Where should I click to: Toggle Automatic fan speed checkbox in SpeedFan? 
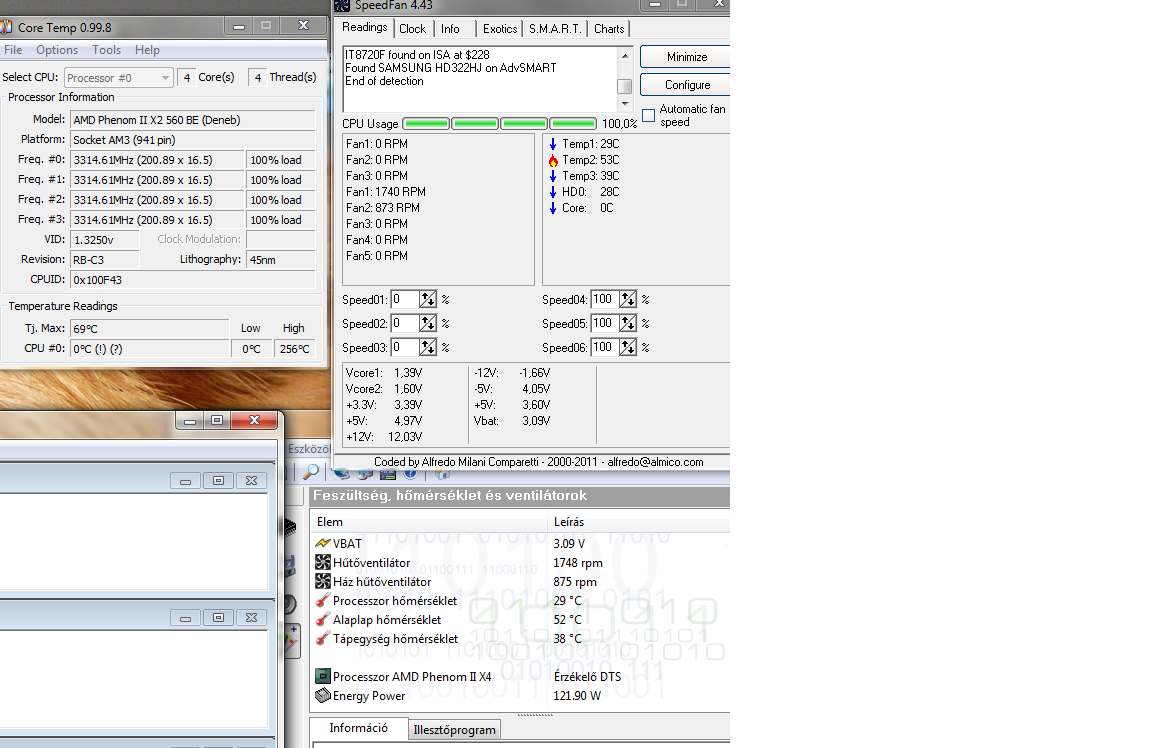point(649,115)
